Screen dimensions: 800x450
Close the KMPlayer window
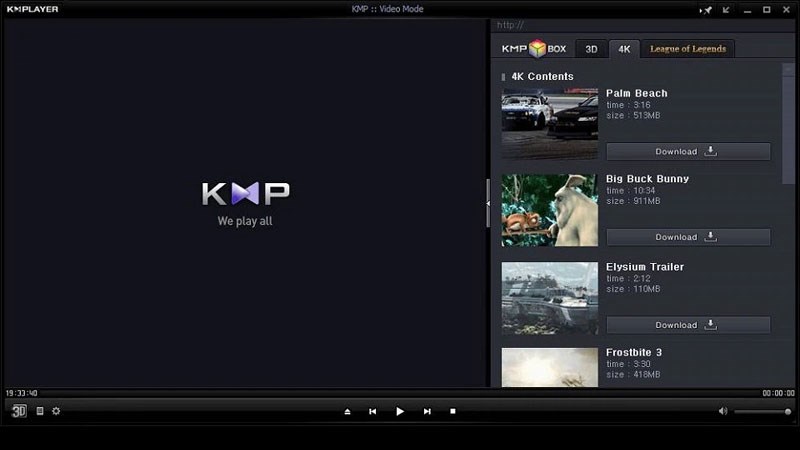click(x=786, y=10)
